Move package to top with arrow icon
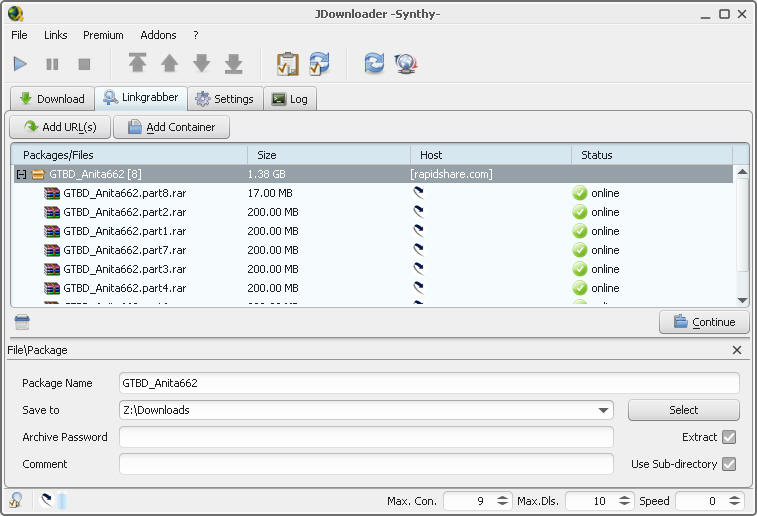The image size is (757, 516). 137,64
